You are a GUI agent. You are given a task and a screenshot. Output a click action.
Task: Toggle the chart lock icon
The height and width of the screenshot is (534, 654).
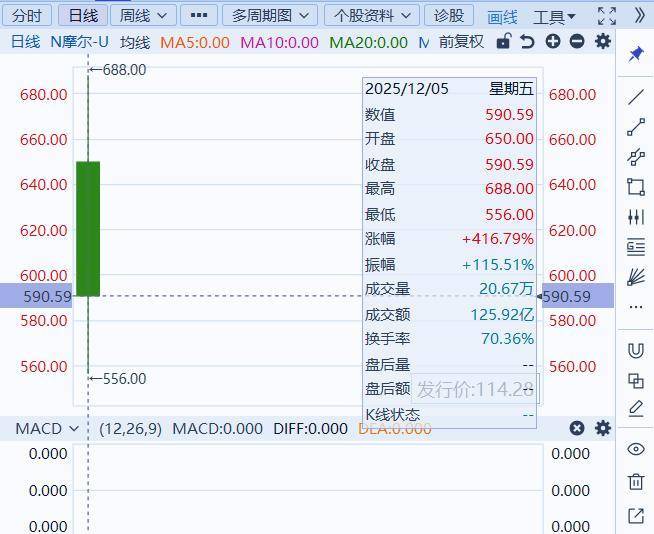[x=504, y=42]
